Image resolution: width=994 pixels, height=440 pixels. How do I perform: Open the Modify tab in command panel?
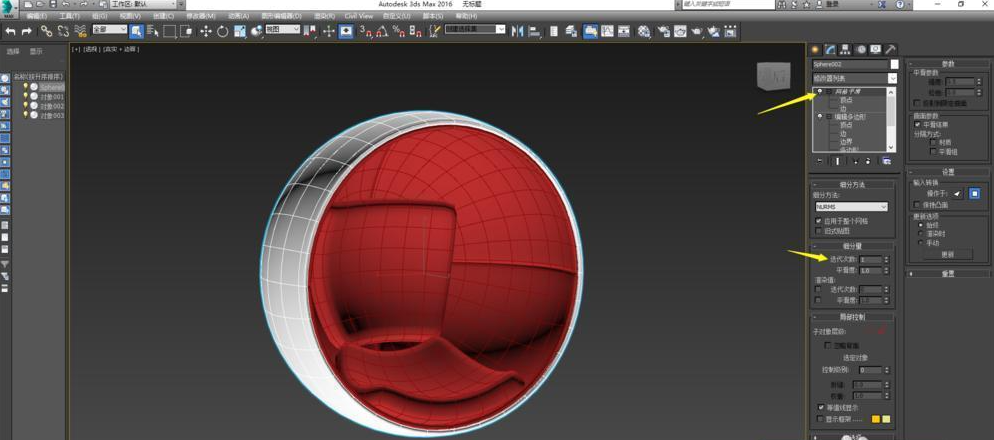pos(830,49)
